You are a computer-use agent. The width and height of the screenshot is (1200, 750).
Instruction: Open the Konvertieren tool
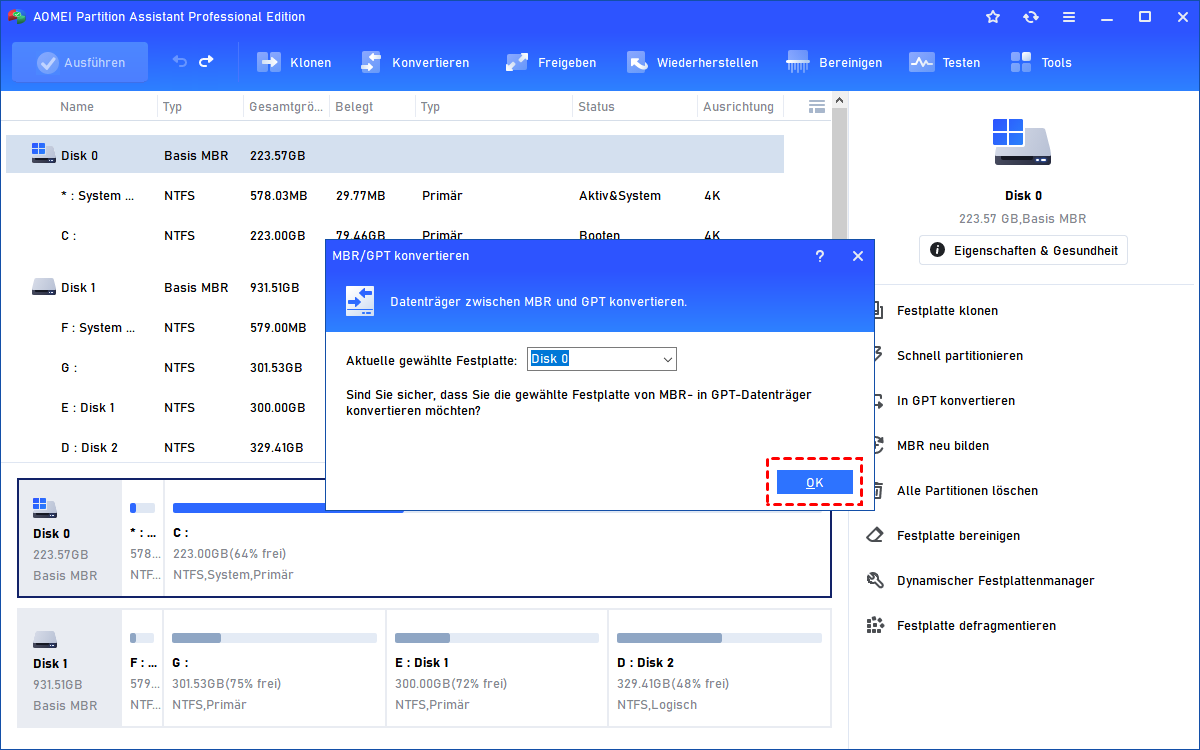pos(371,62)
